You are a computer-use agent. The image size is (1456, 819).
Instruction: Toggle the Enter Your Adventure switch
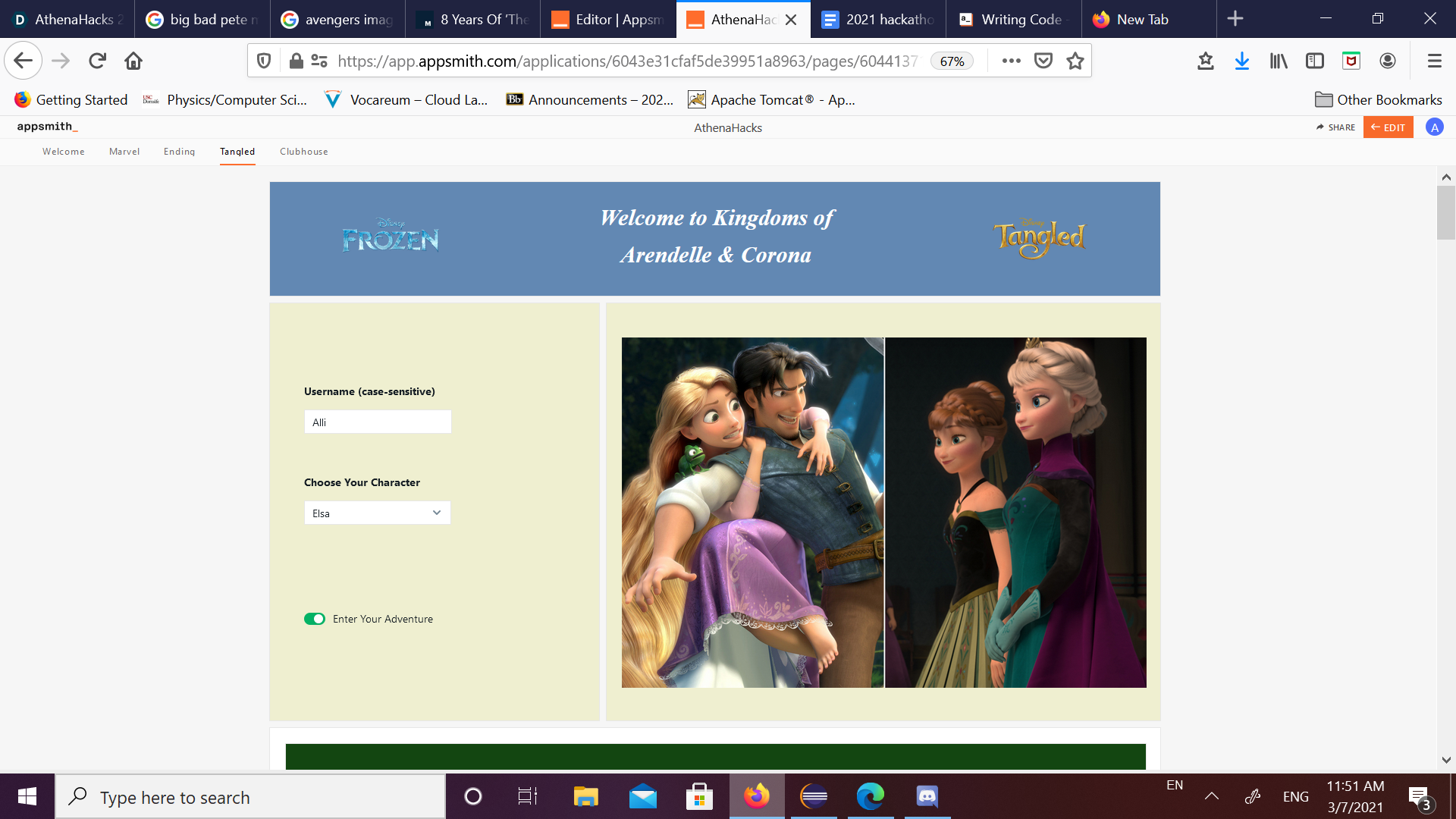click(315, 619)
